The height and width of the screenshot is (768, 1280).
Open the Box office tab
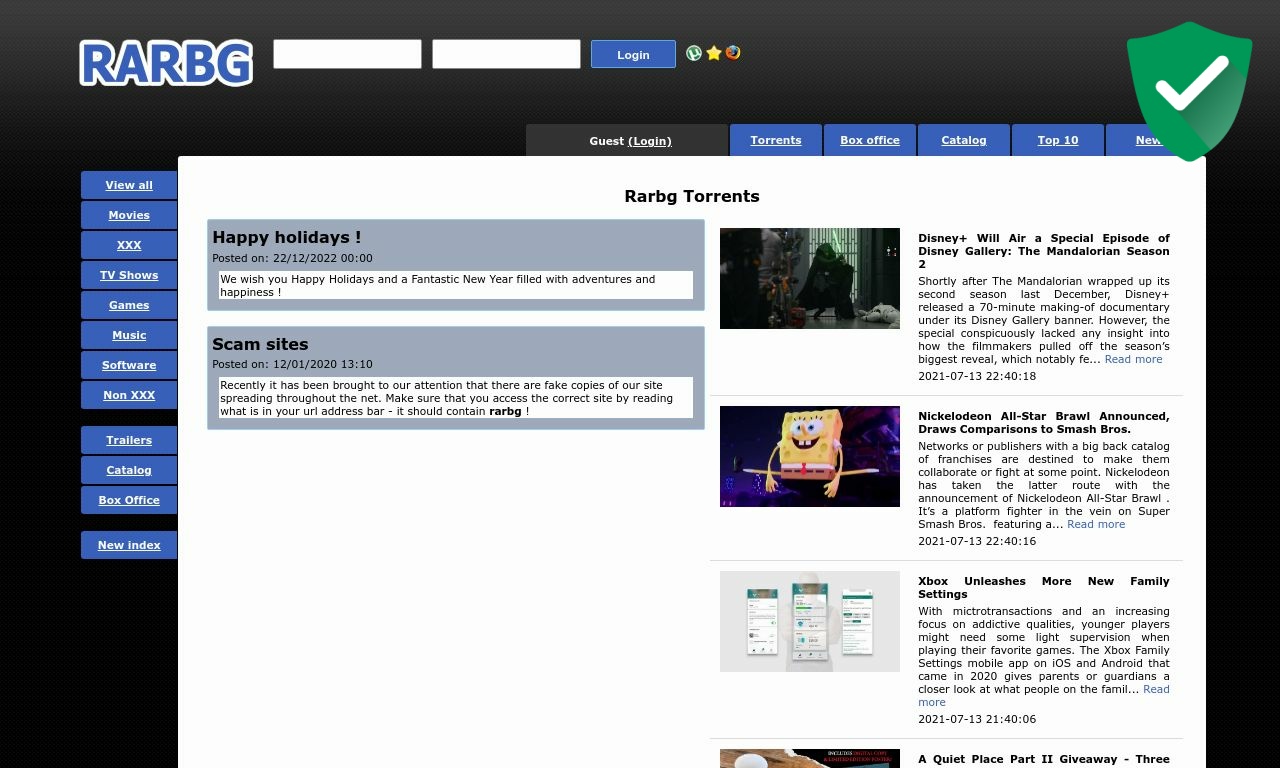point(870,140)
